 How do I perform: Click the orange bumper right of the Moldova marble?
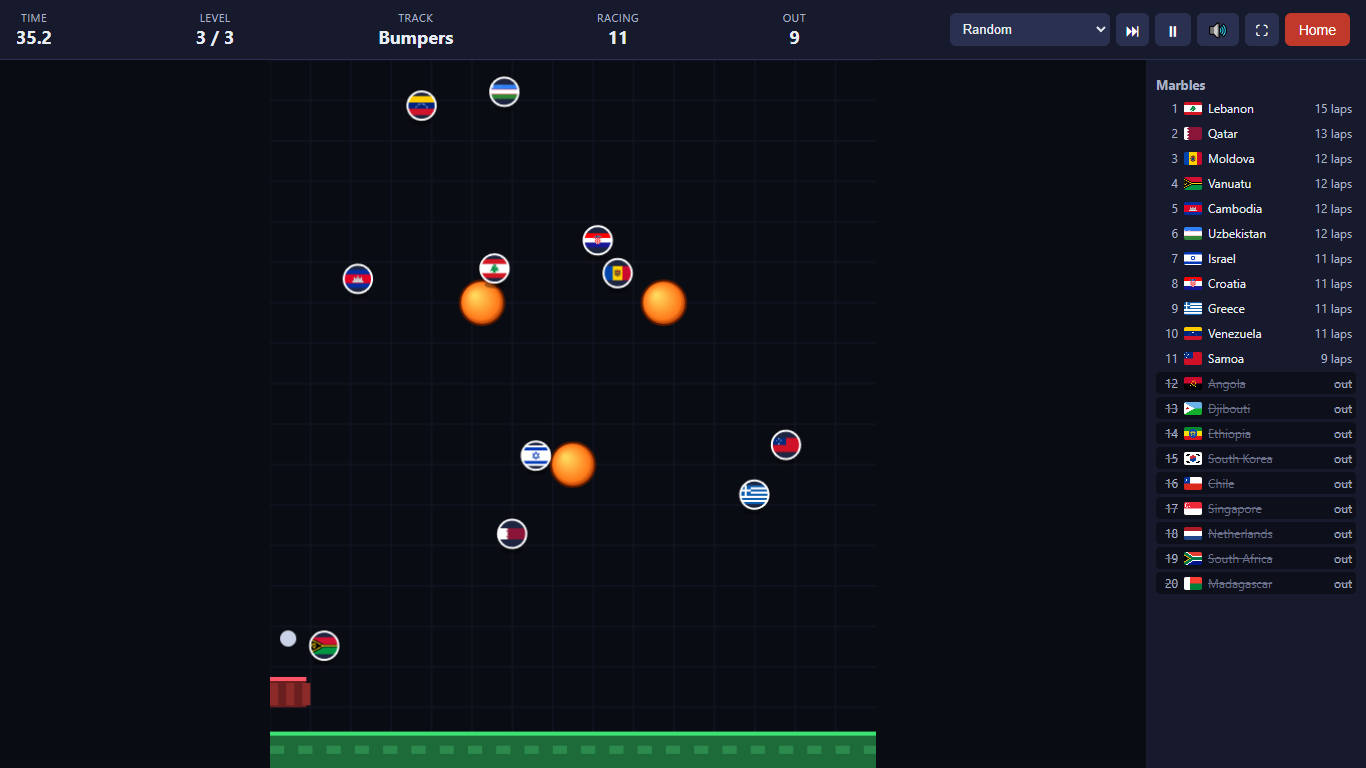(664, 303)
